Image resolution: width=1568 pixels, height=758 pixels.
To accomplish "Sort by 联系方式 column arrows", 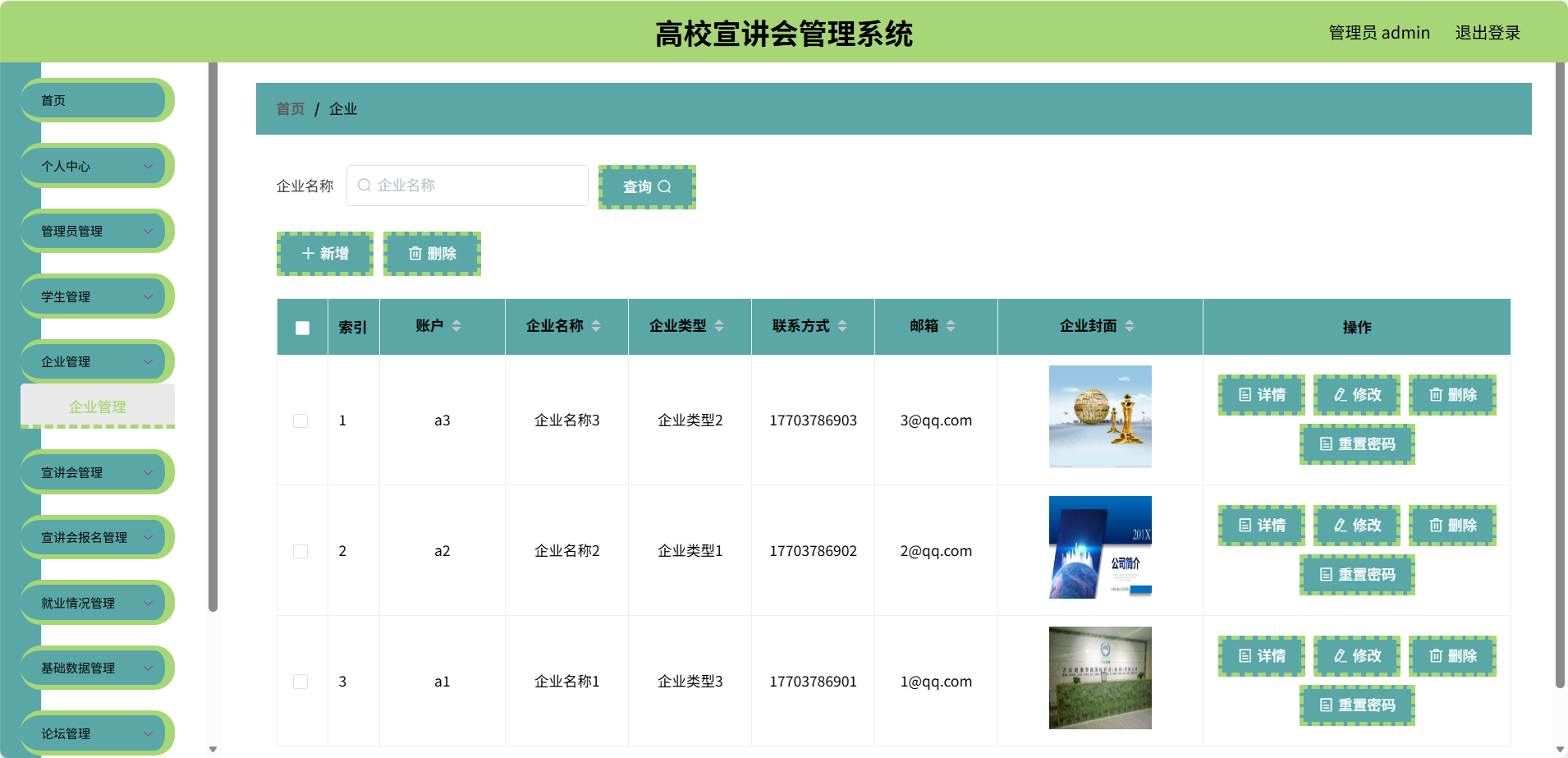I will pyautogui.click(x=842, y=326).
